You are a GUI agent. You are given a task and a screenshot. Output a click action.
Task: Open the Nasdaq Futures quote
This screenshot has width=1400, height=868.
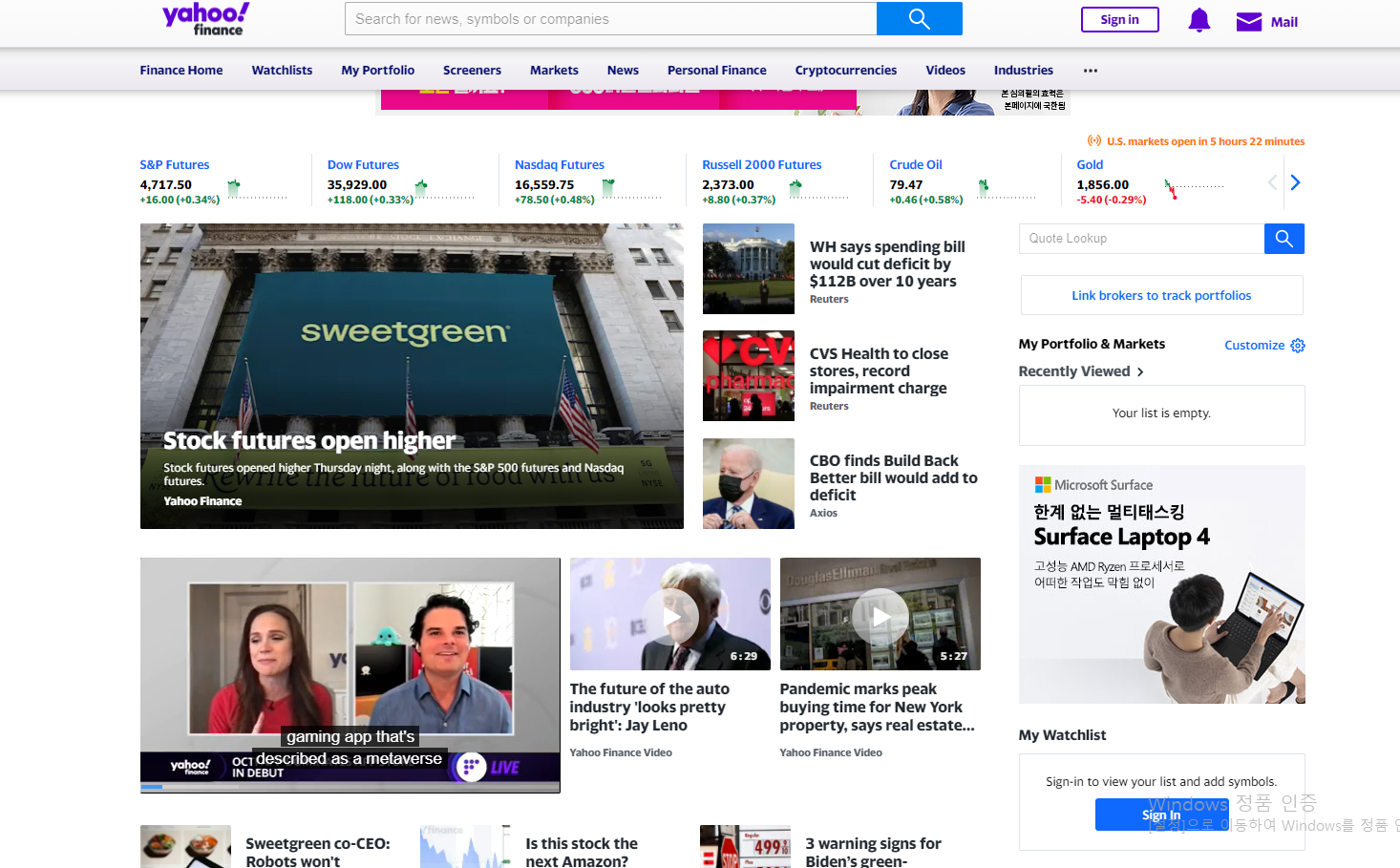click(x=560, y=165)
